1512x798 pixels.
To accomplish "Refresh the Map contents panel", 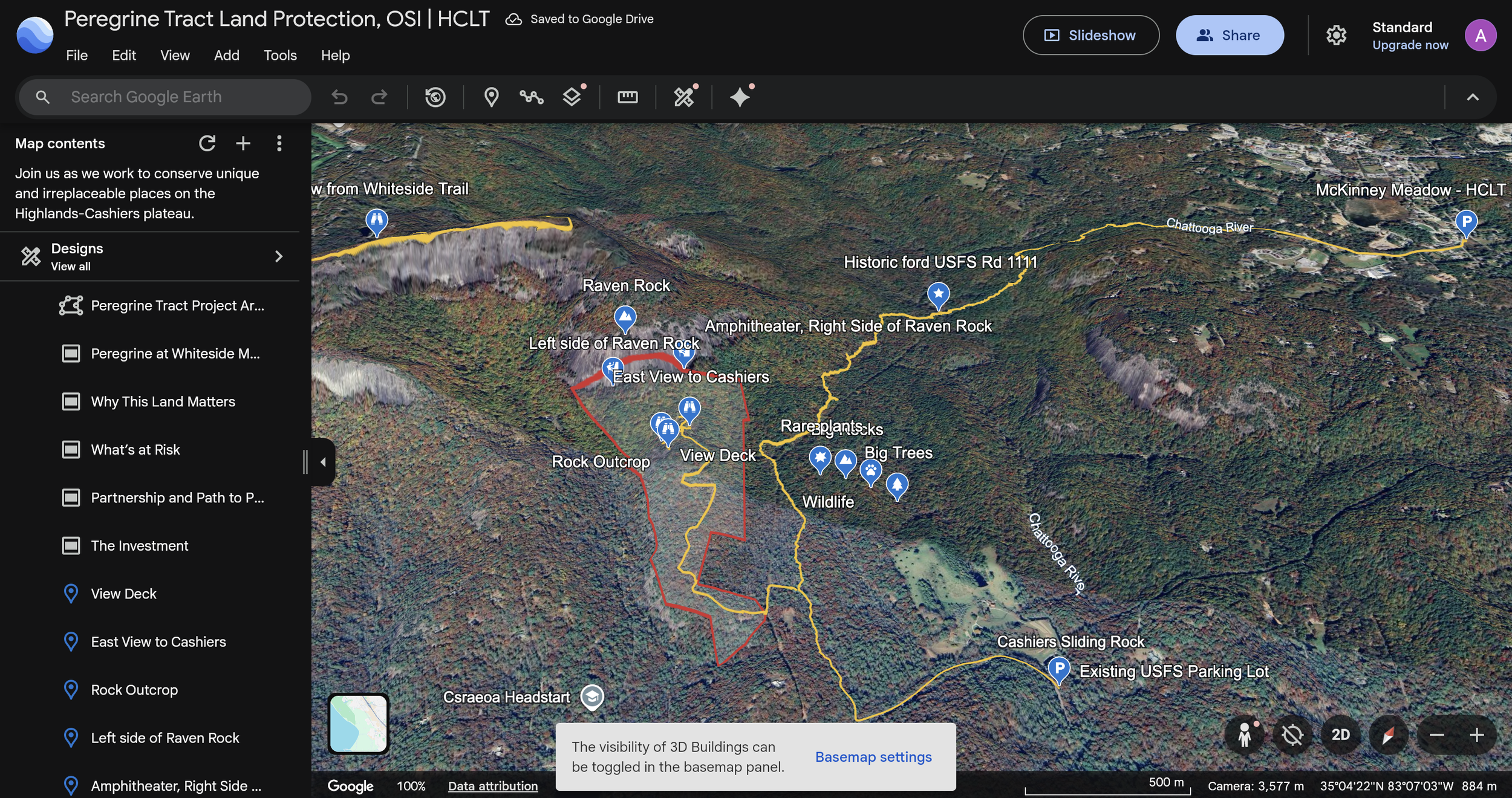I will 207,143.
